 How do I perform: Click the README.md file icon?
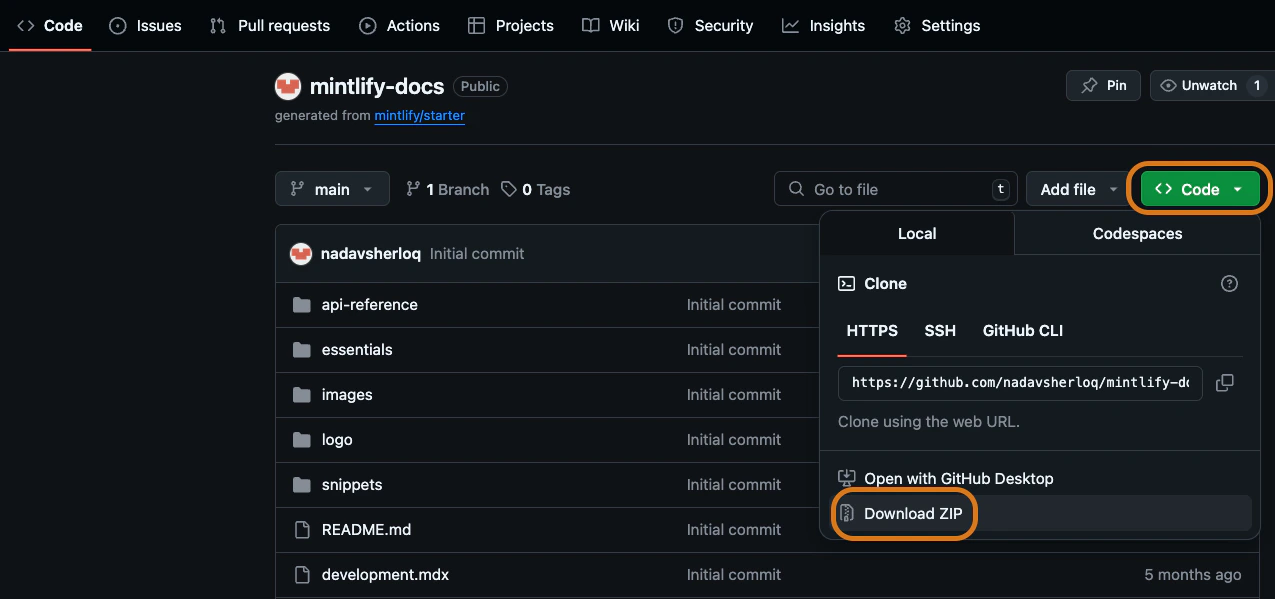(302, 530)
